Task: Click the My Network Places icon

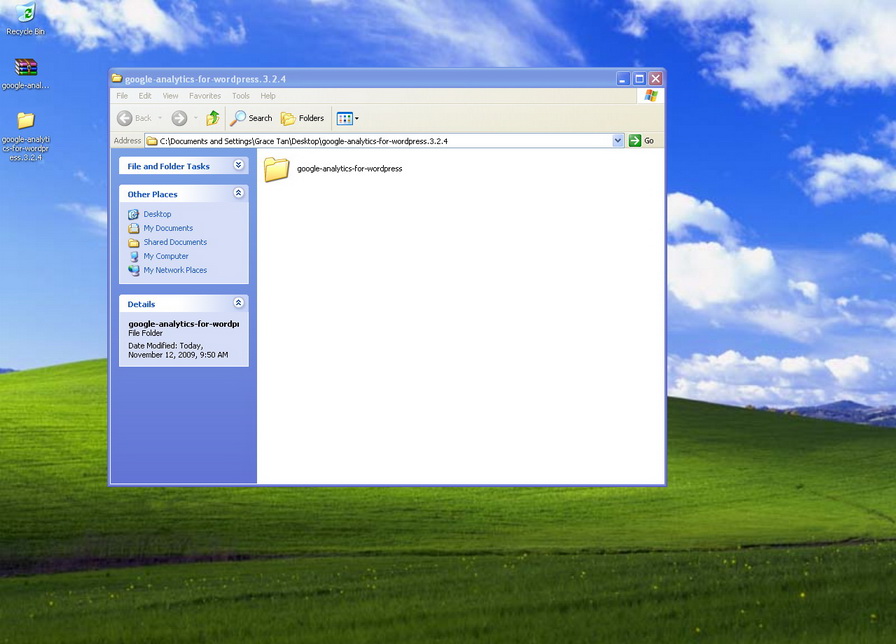Action: (134, 270)
